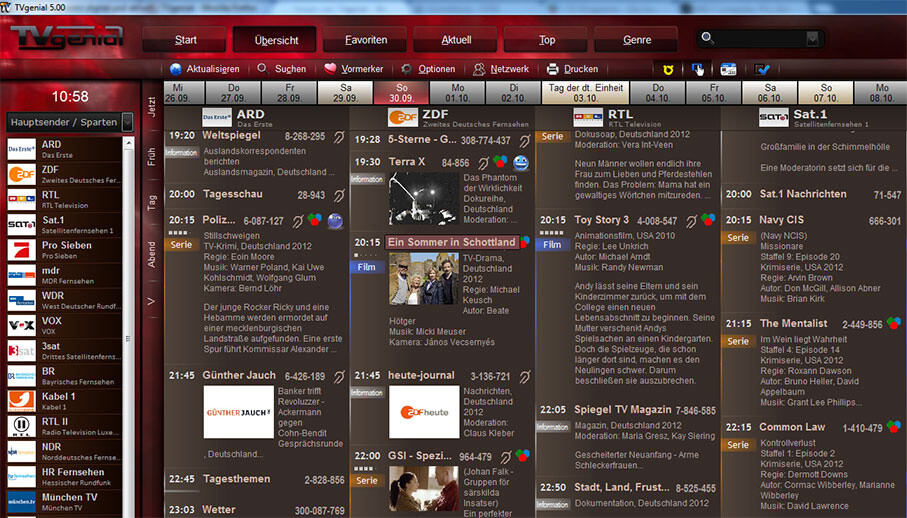Click the Drucken printer button
Viewport: 907px width, 518px height.
coord(573,69)
